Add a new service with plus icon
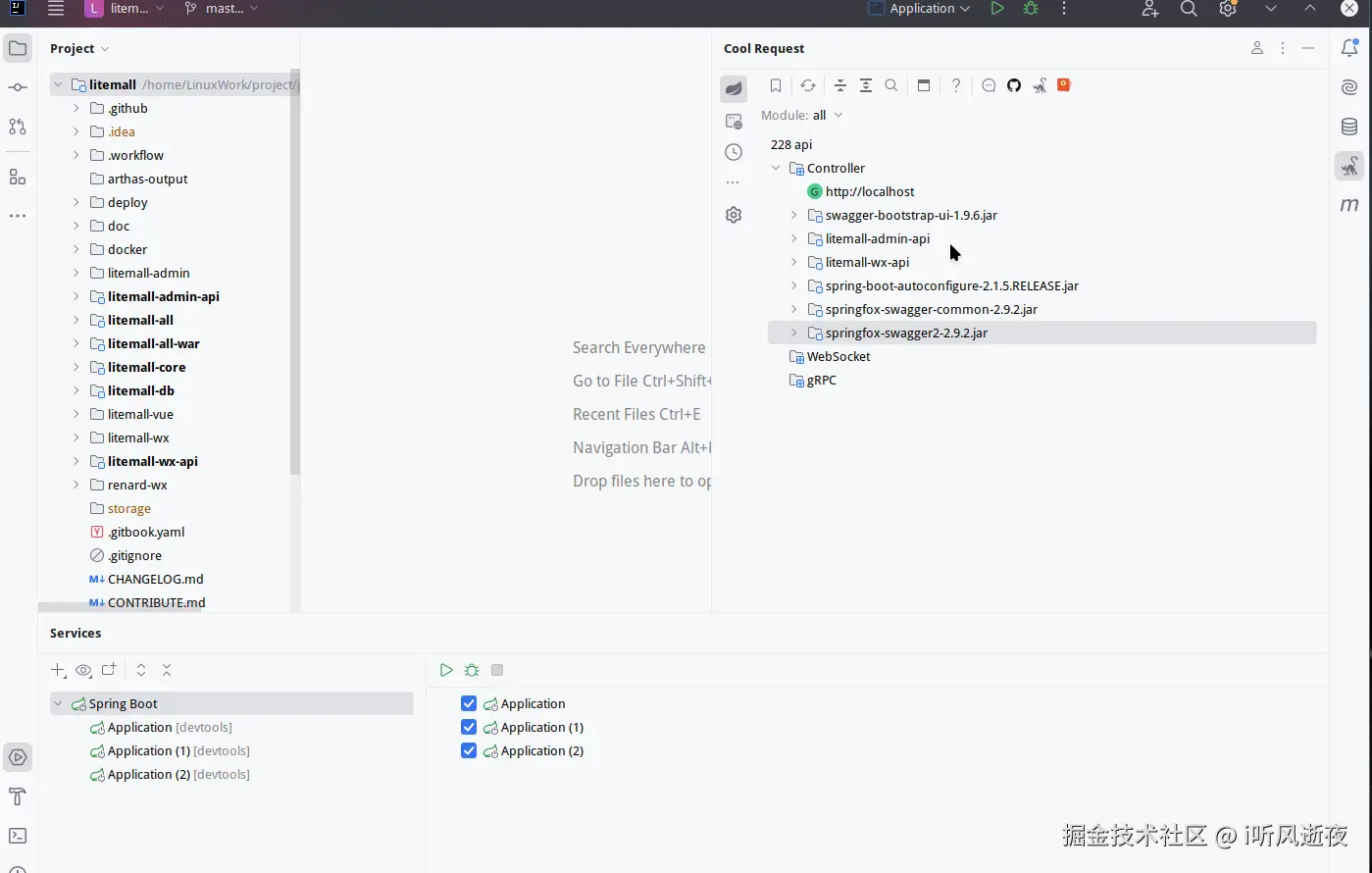Viewport: 1372px width, 873px height. [58, 670]
